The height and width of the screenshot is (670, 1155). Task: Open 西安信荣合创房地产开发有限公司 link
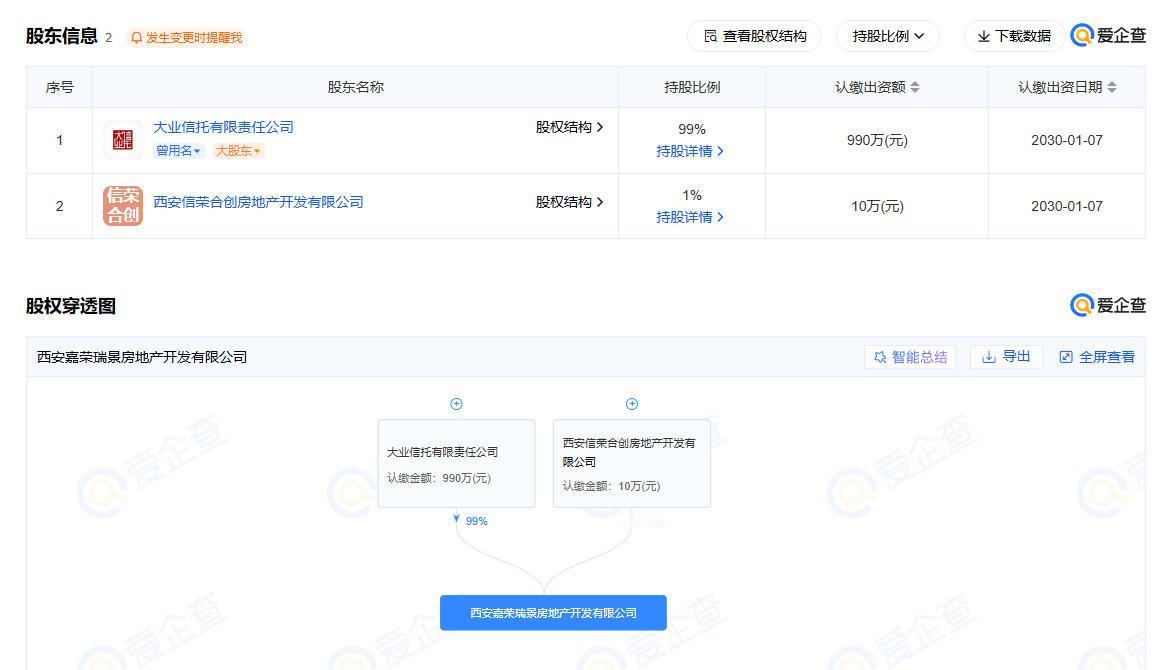pos(258,202)
